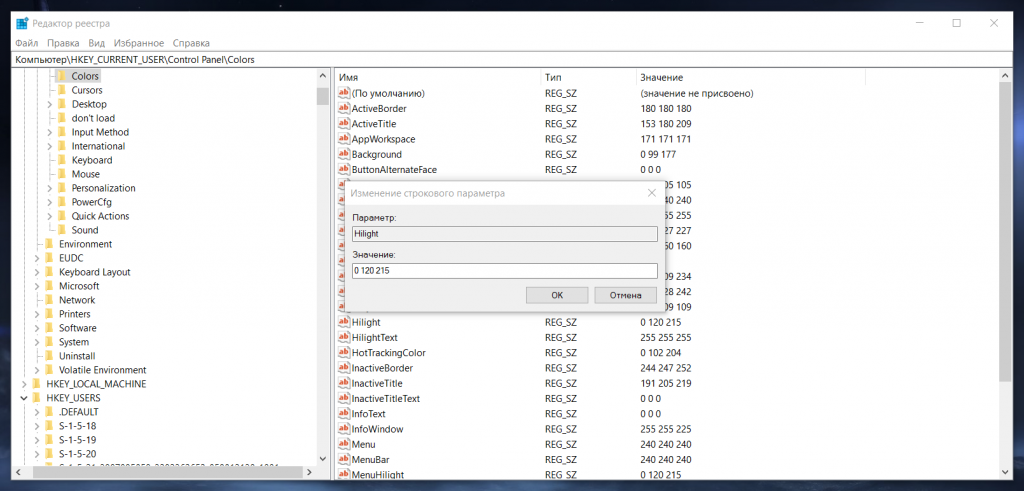Click the Environment folder icon
Image resolution: width=1024 pixels, height=491 pixels.
coord(49,244)
